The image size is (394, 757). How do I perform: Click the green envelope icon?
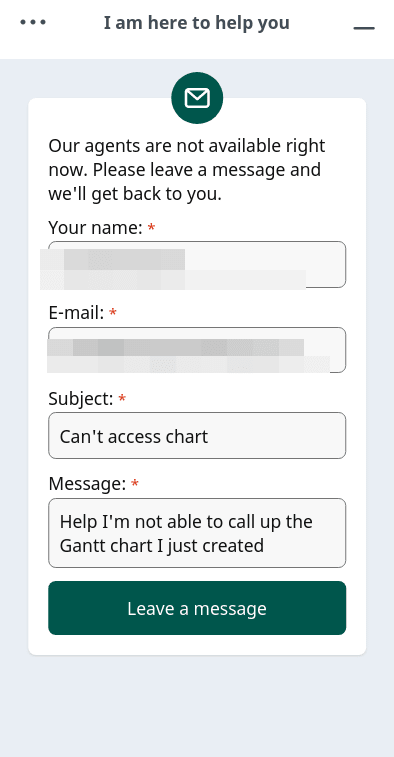click(x=197, y=98)
